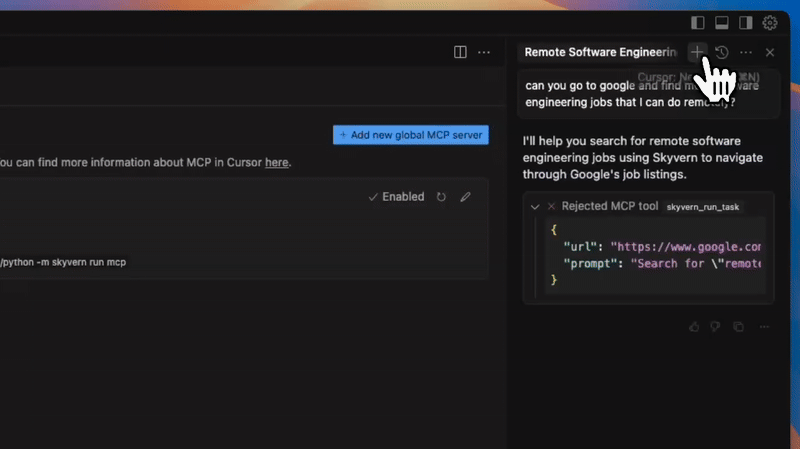The height and width of the screenshot is (449, 800).
Task: Select the Remote Software Engineering chat tab
Action: pyautogui.click(x=601, y=52)
